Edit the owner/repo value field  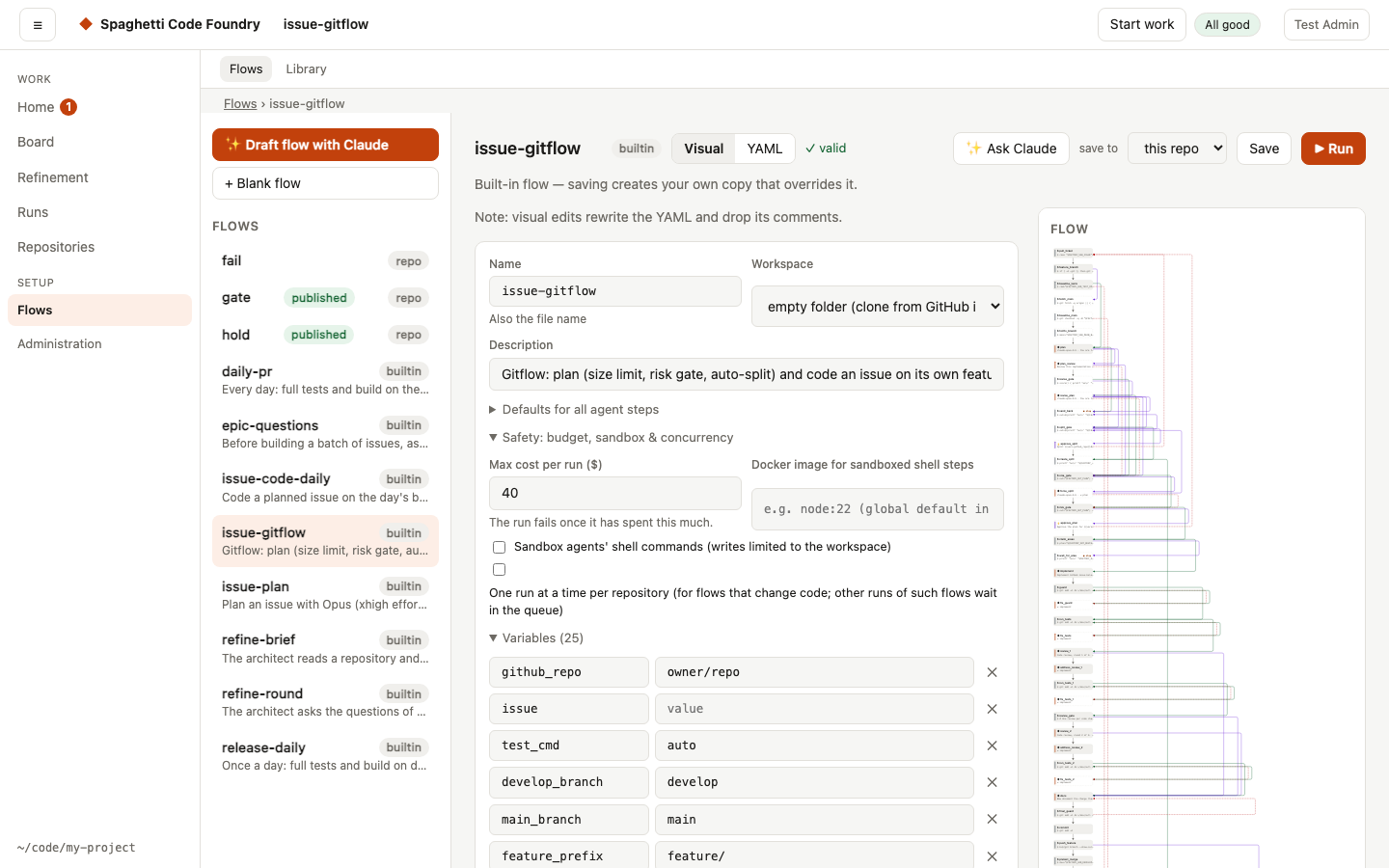[x=814, y=672]
